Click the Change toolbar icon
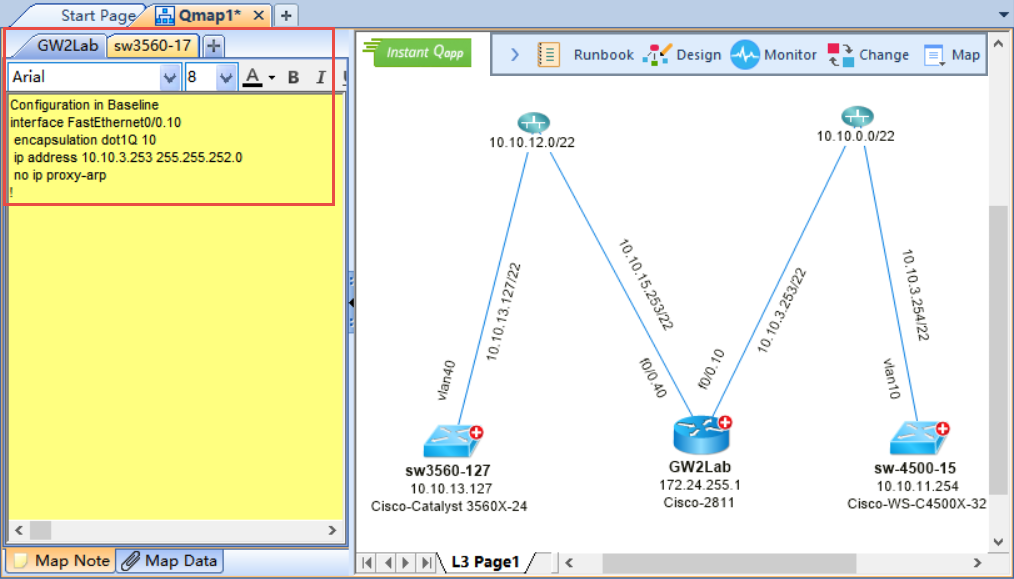The image size is (1014, 579). point(841,55)
